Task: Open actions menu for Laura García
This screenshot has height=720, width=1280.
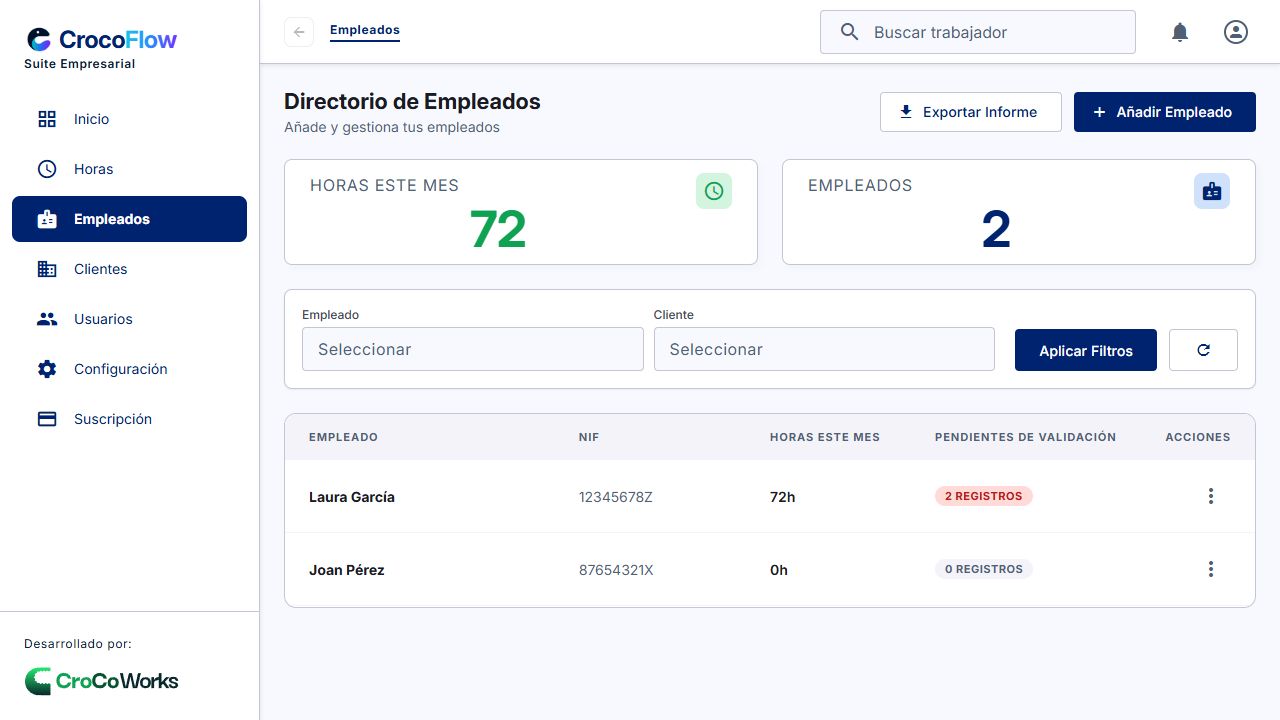Action: [1211, 496]
